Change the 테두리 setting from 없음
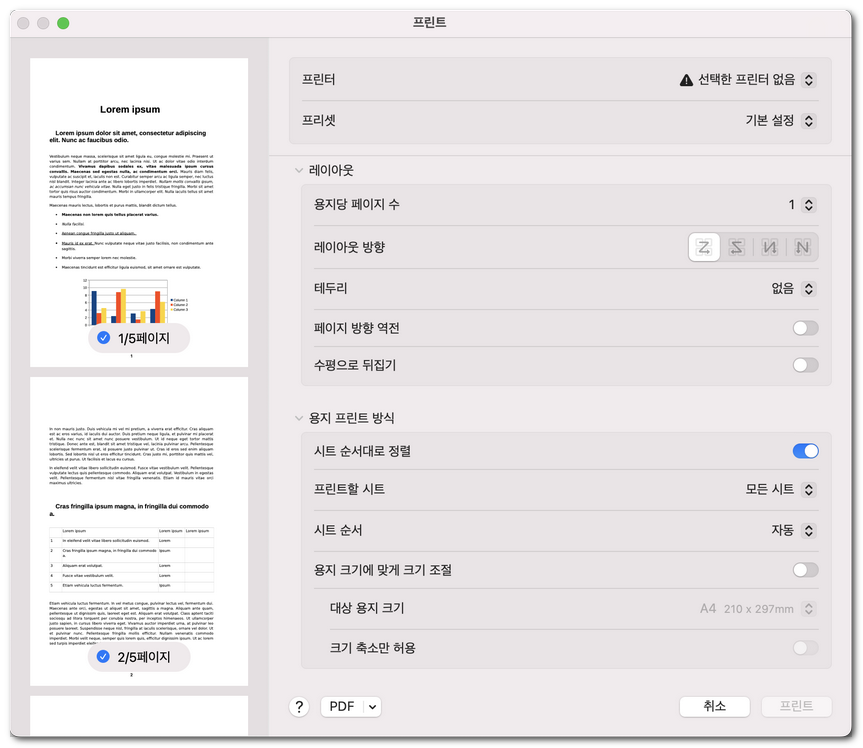The height and width of the screenshot is (748, 863). pyautogui.click(x=811, y=287)
